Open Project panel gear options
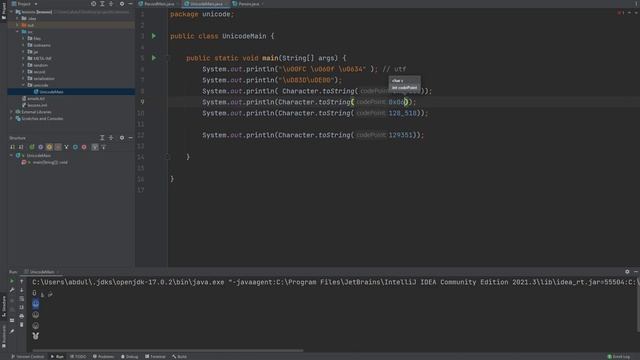This screenshot has height=360, width=640. [122, 4]
